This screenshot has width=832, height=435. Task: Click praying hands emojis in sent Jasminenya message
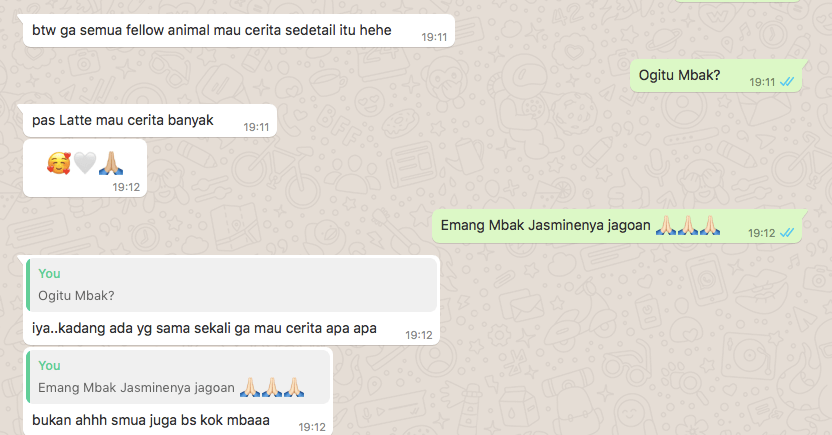[x=688, y=225]
